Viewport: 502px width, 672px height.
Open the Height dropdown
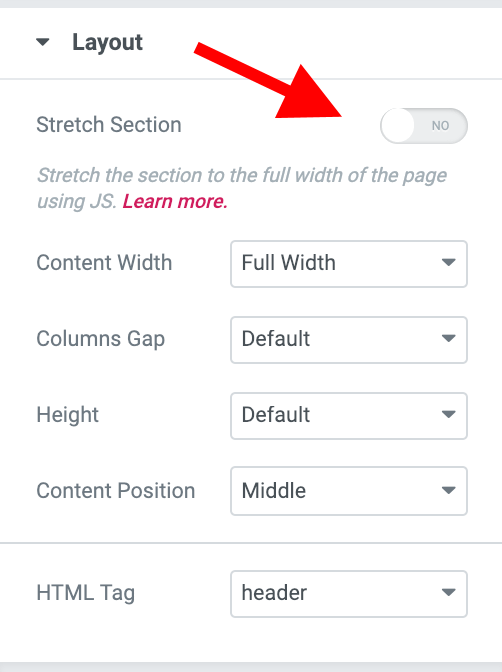point(349,416)
